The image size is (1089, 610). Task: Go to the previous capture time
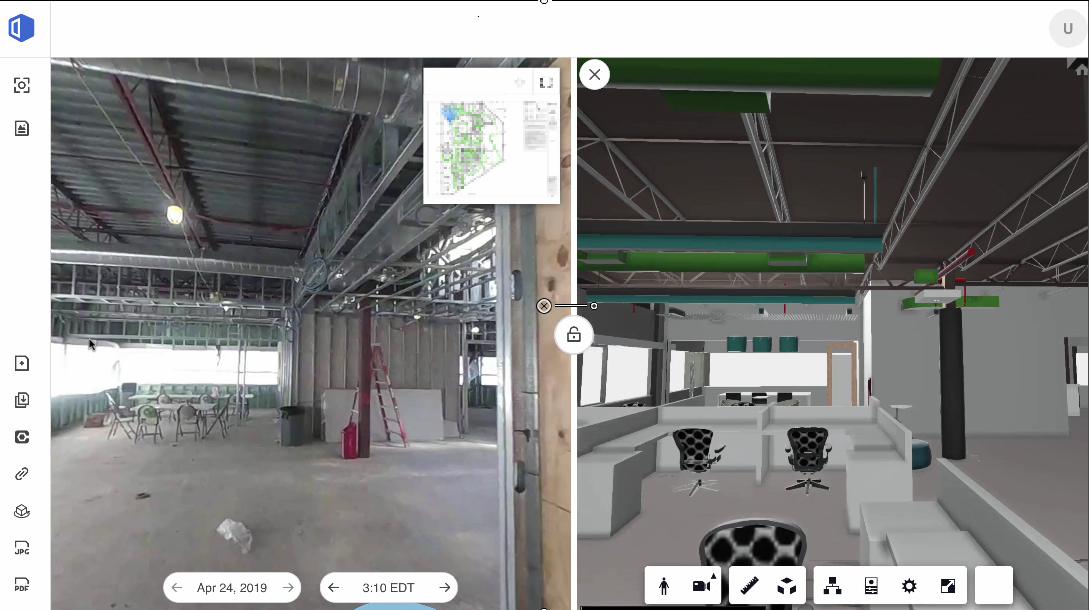tap(334, 588)
